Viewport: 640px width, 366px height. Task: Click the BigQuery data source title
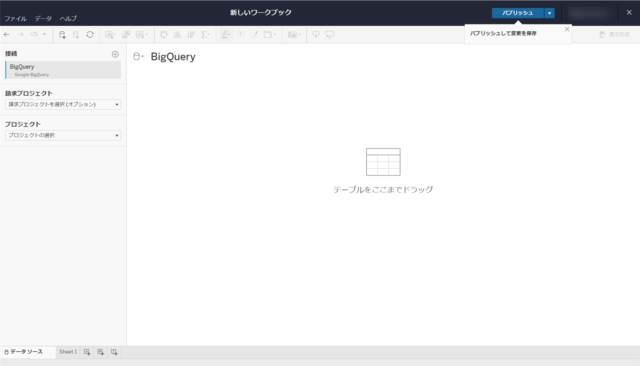(x=173, y=57)
